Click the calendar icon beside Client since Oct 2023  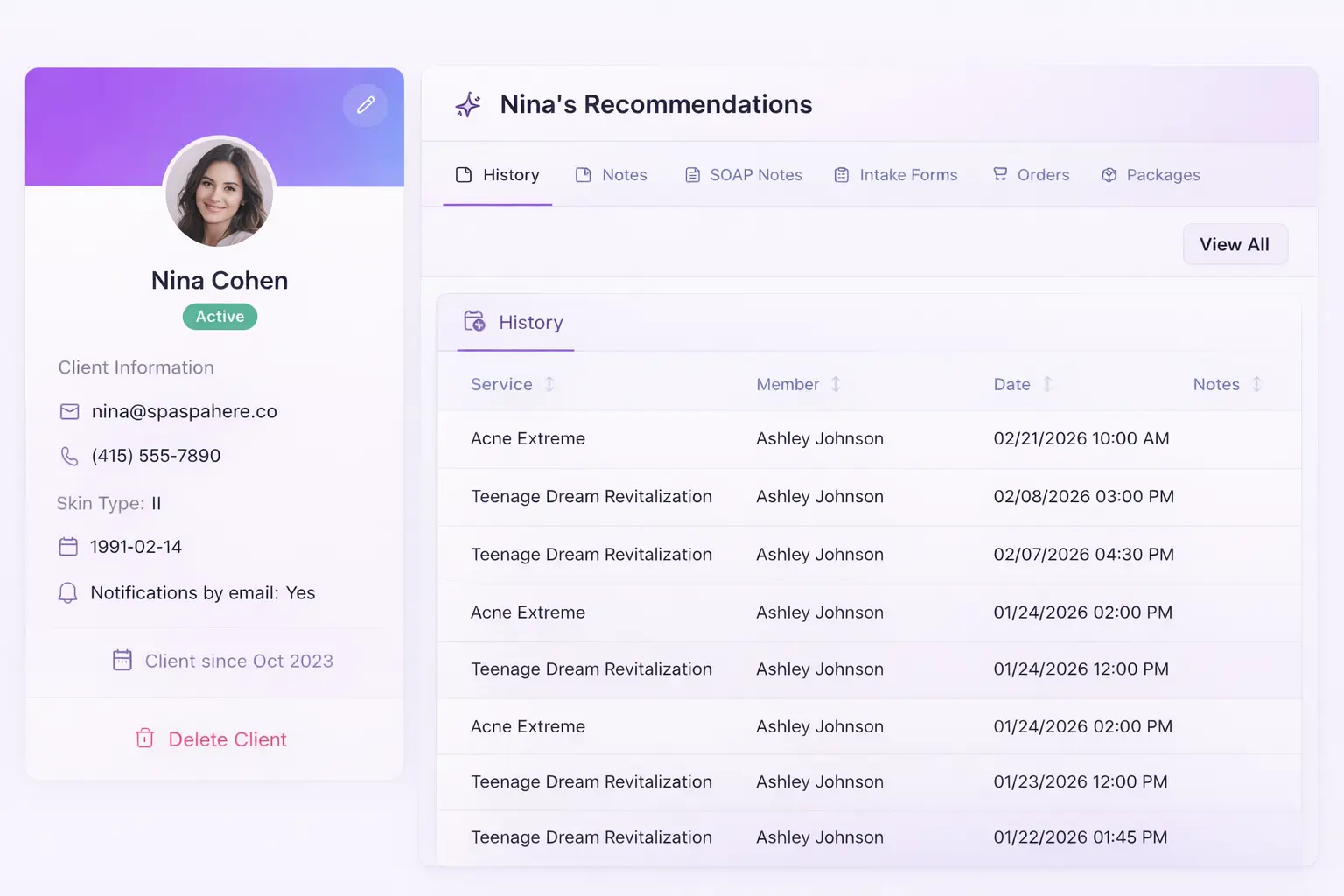click(122, 661)
